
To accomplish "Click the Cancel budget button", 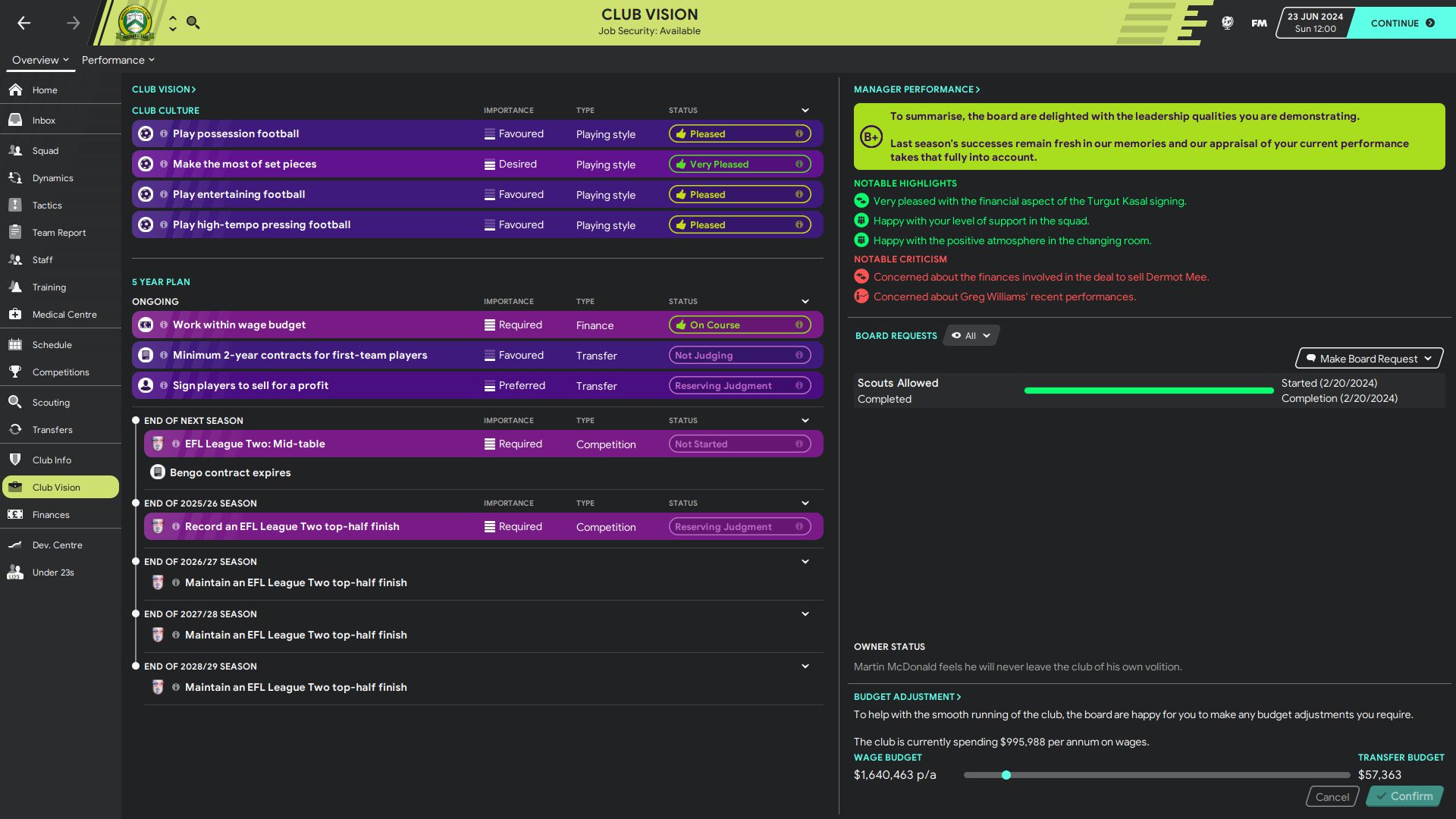I will pyautogui.click(x=1332, y=796).
